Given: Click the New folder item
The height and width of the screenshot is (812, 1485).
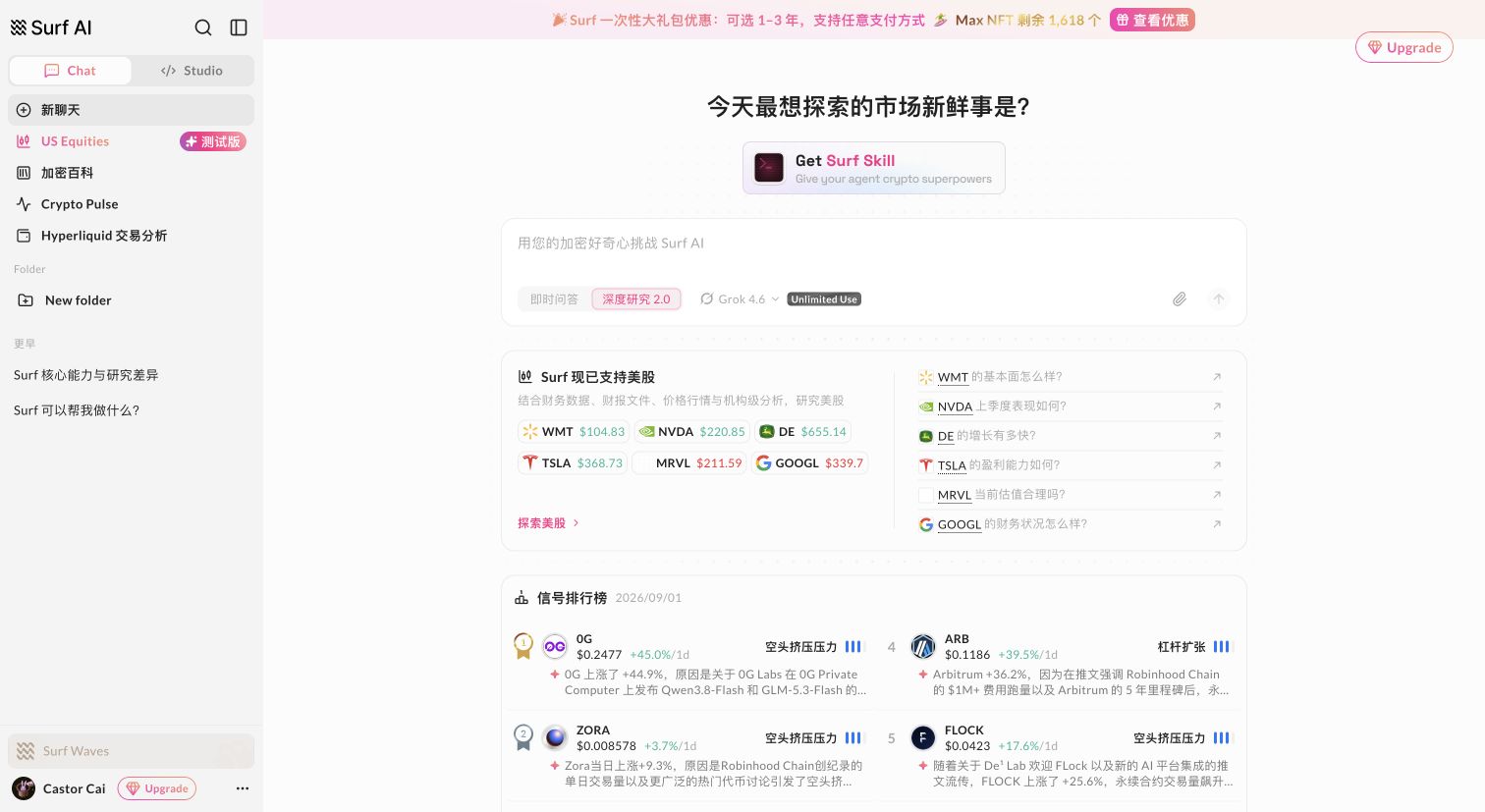Looking at the screenshot, I should (x=131, y=300).
